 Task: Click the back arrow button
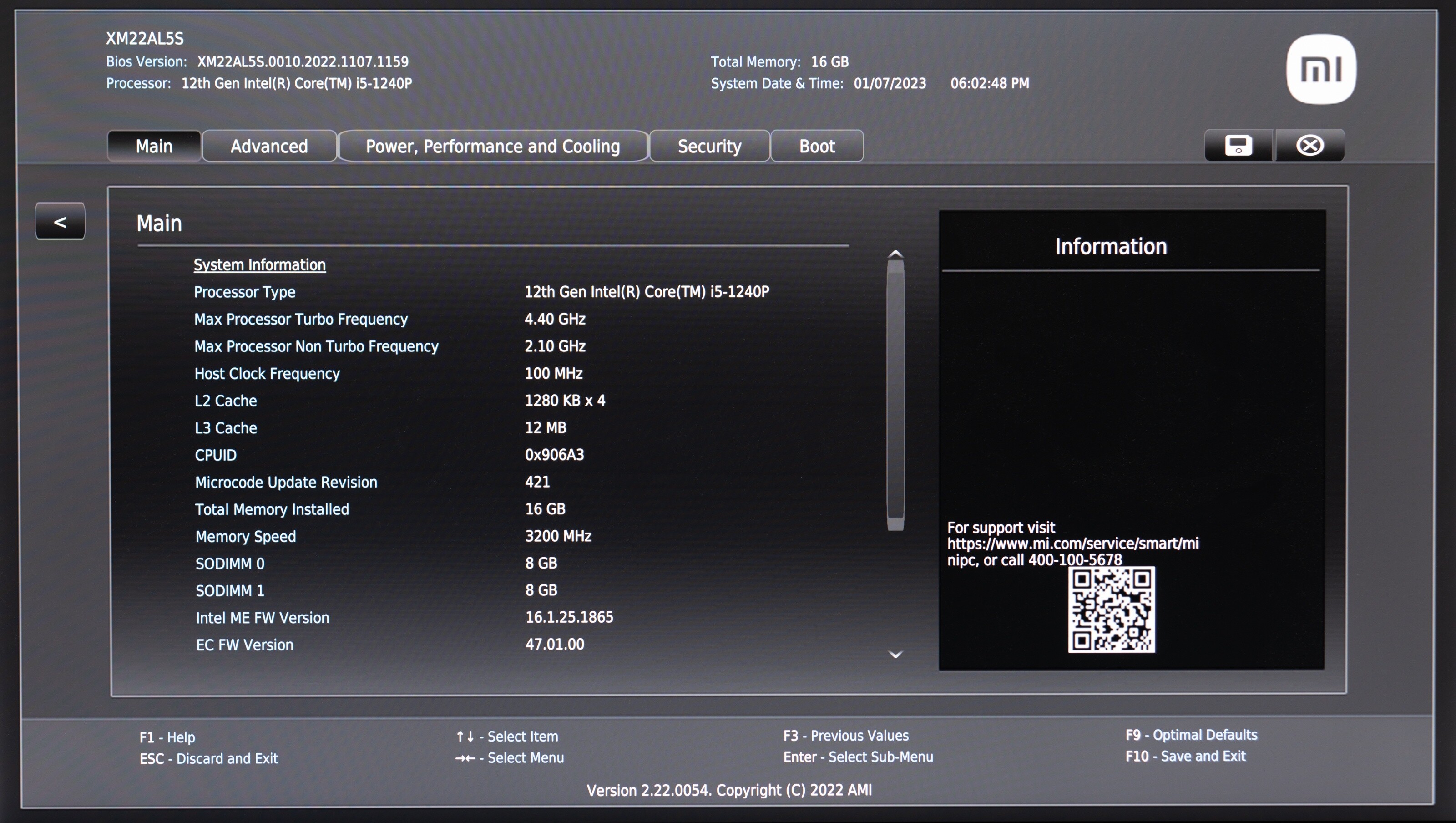(x=60, y=222)
